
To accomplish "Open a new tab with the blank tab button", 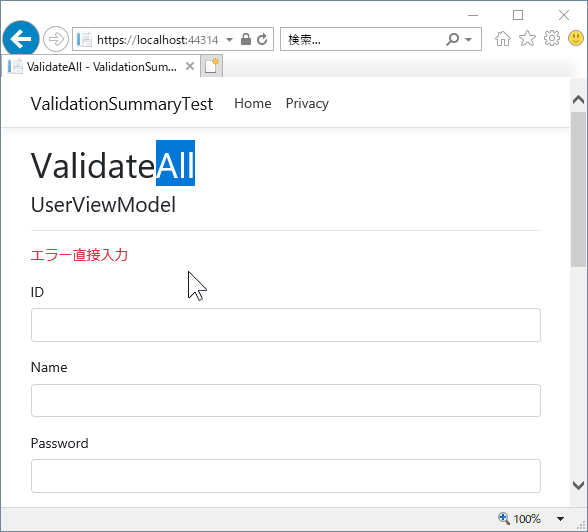I will click(x=212, y=66).
